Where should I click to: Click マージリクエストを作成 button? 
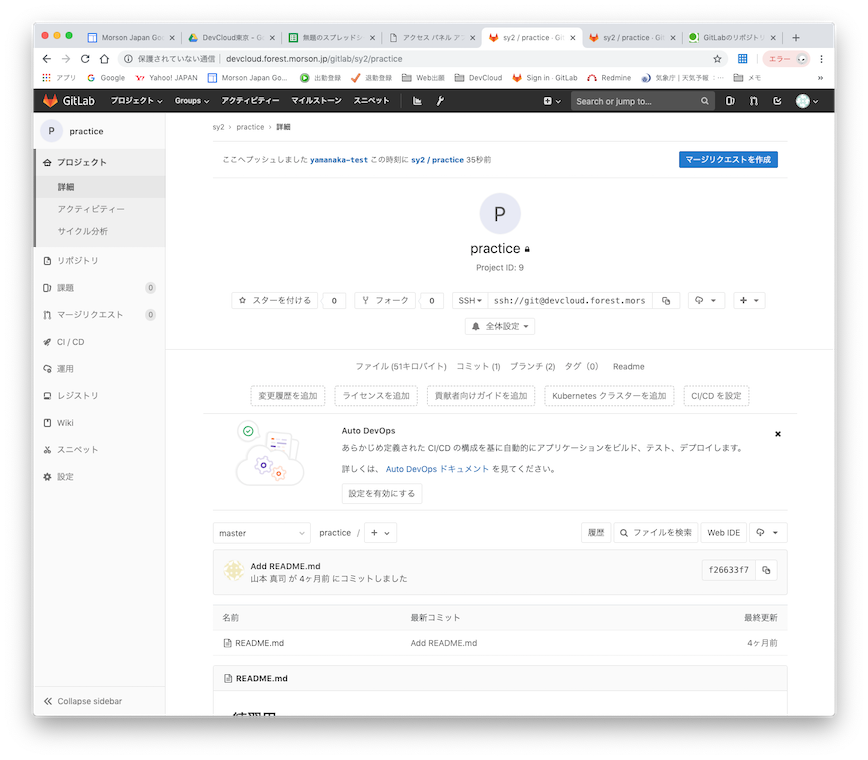tap(727, 159)
